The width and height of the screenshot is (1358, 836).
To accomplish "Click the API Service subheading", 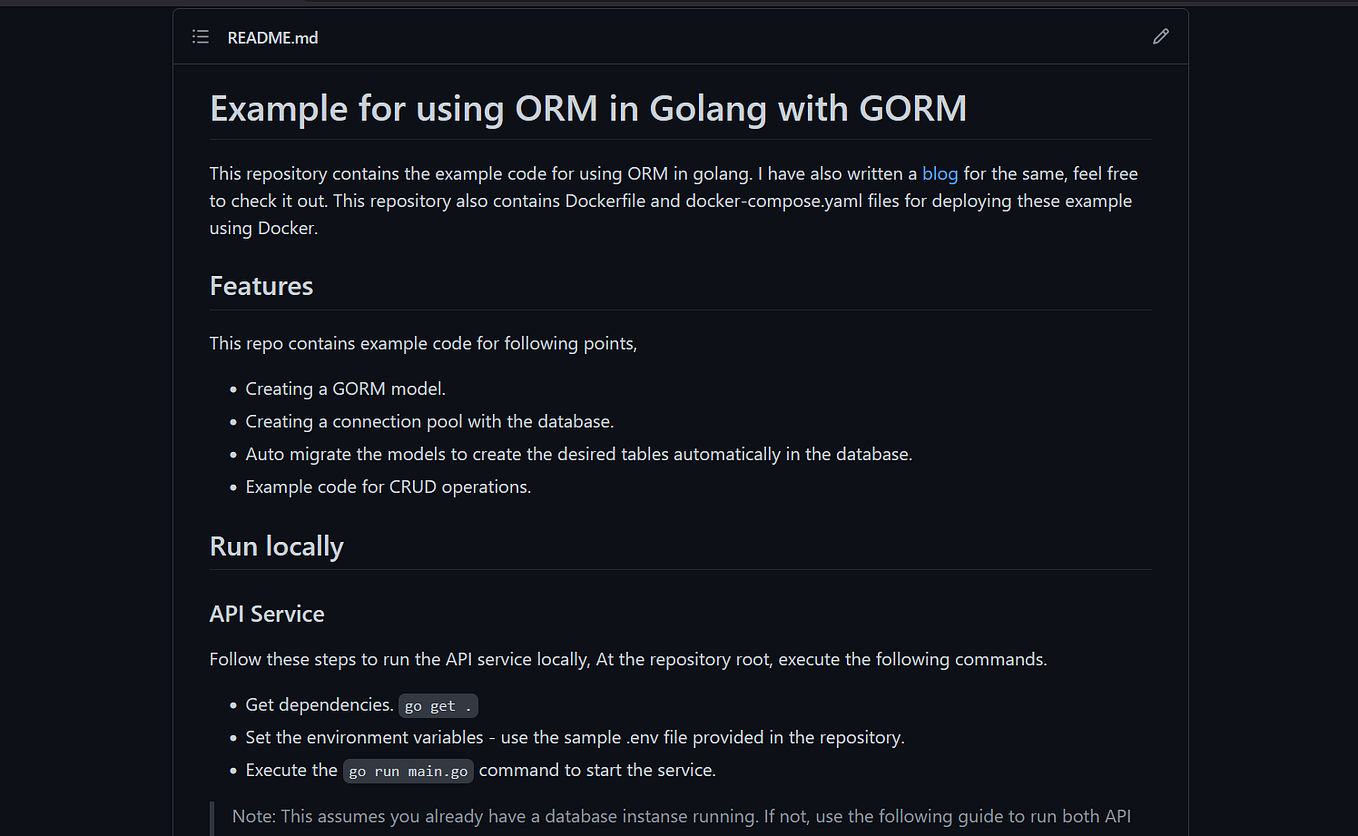I will click(x=267, y=613).
